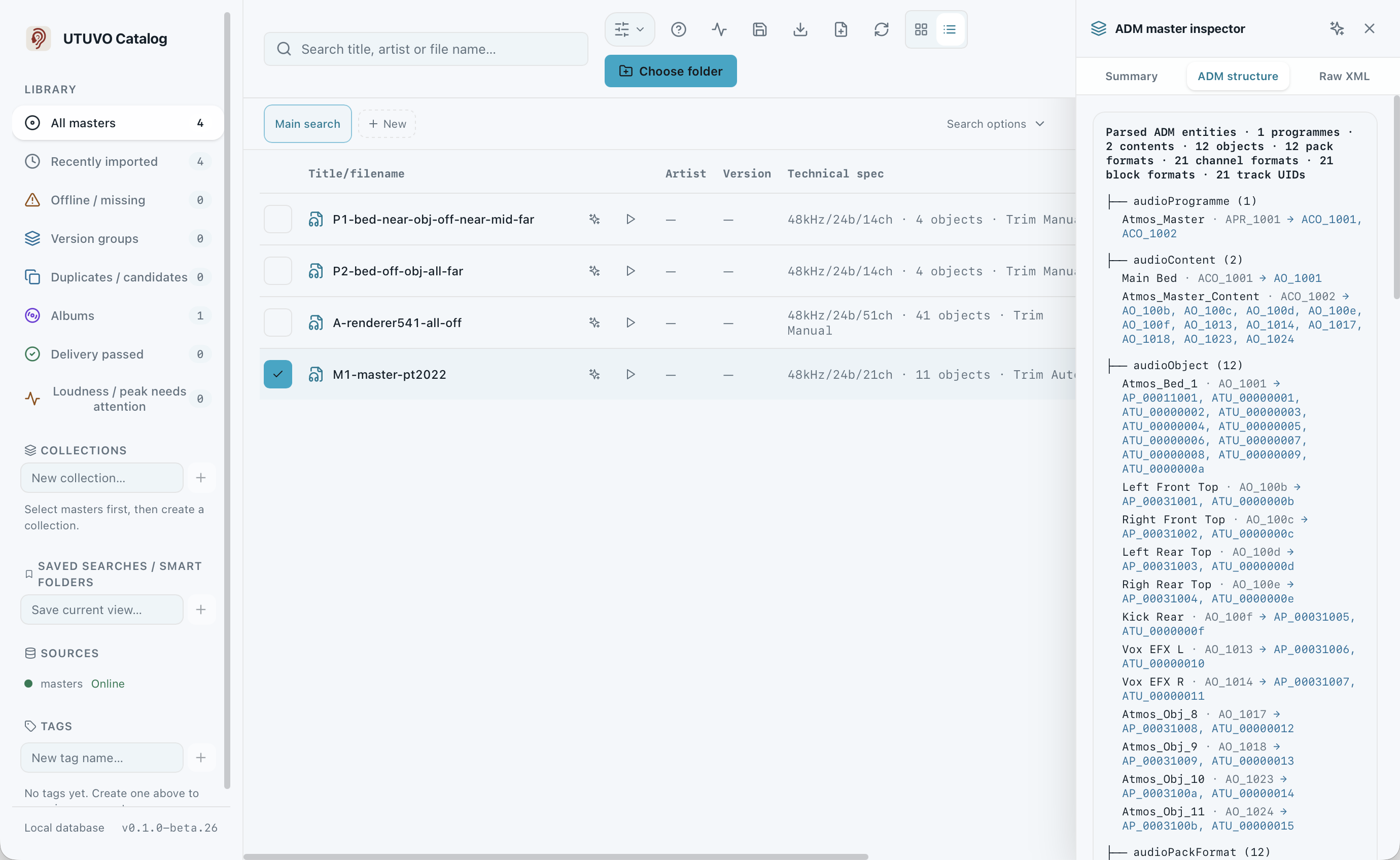Click plus button beside Save current view field
This screenshot has height=860, width=1400.
click(x=201, y=610)
